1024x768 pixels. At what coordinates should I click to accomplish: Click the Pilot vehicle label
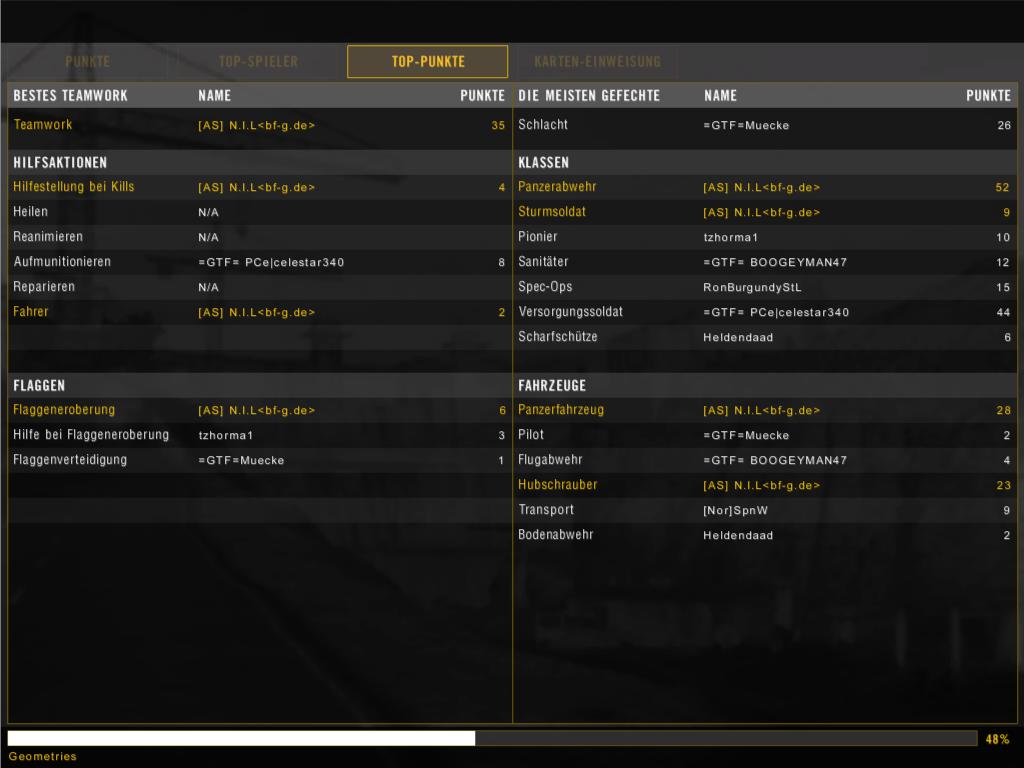(531, 434)
